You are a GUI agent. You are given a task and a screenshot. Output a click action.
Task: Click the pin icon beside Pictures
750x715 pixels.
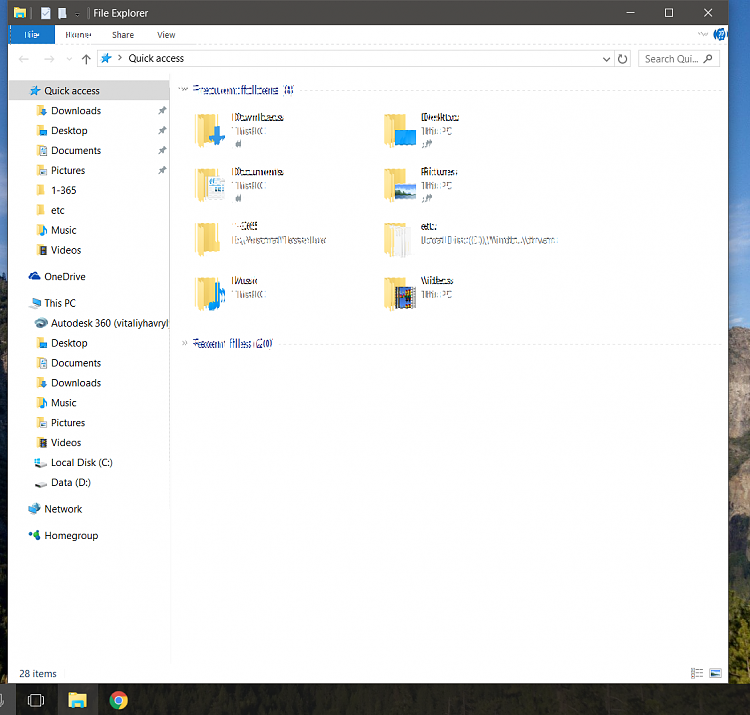pos(162,170)
